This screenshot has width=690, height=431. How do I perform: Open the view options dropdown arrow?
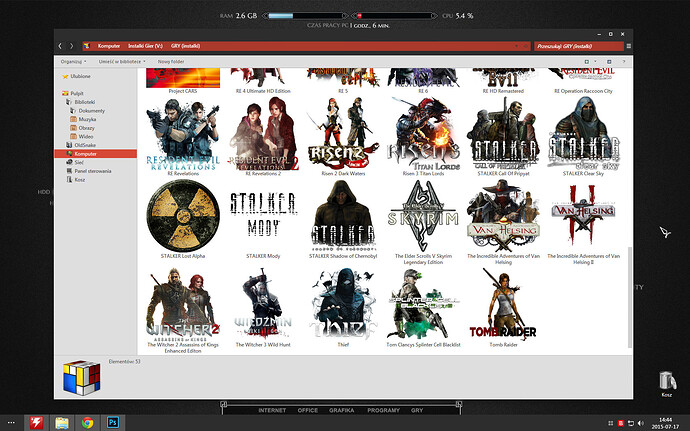pyautogui.click(x=595, y=62)
